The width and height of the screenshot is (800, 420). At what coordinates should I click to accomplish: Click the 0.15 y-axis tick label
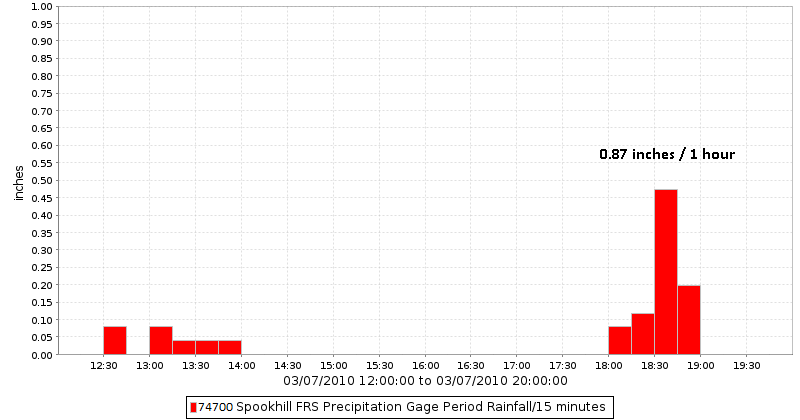tap(42, 303)
